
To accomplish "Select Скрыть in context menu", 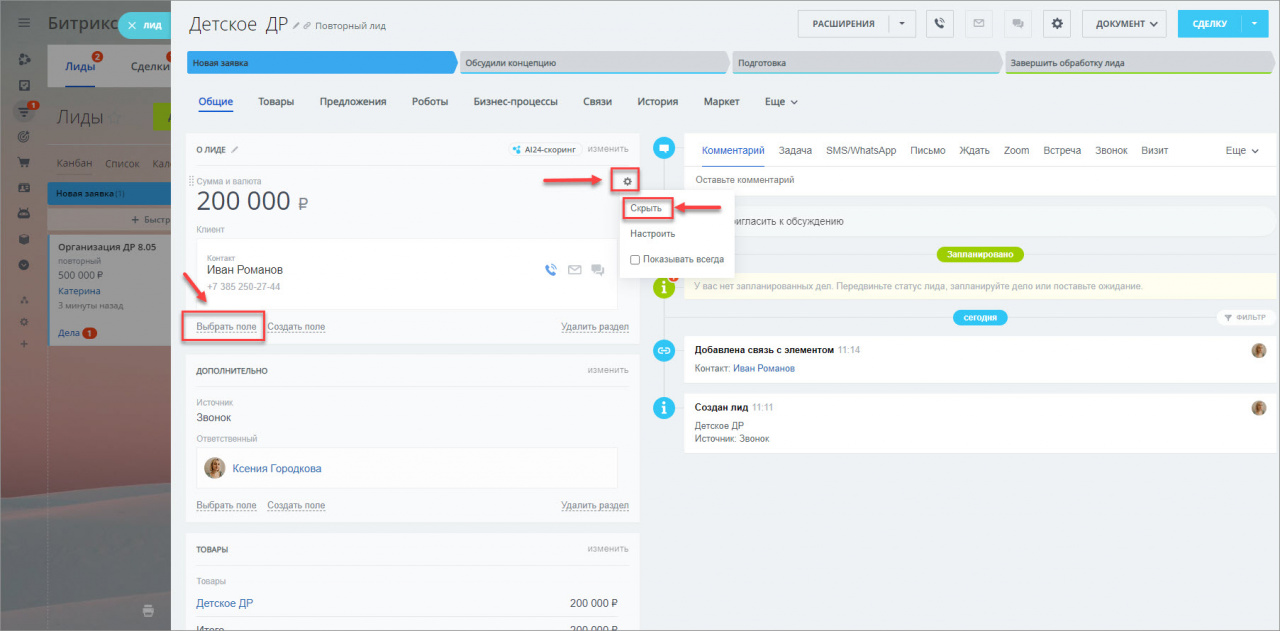I will click(646, 208).
